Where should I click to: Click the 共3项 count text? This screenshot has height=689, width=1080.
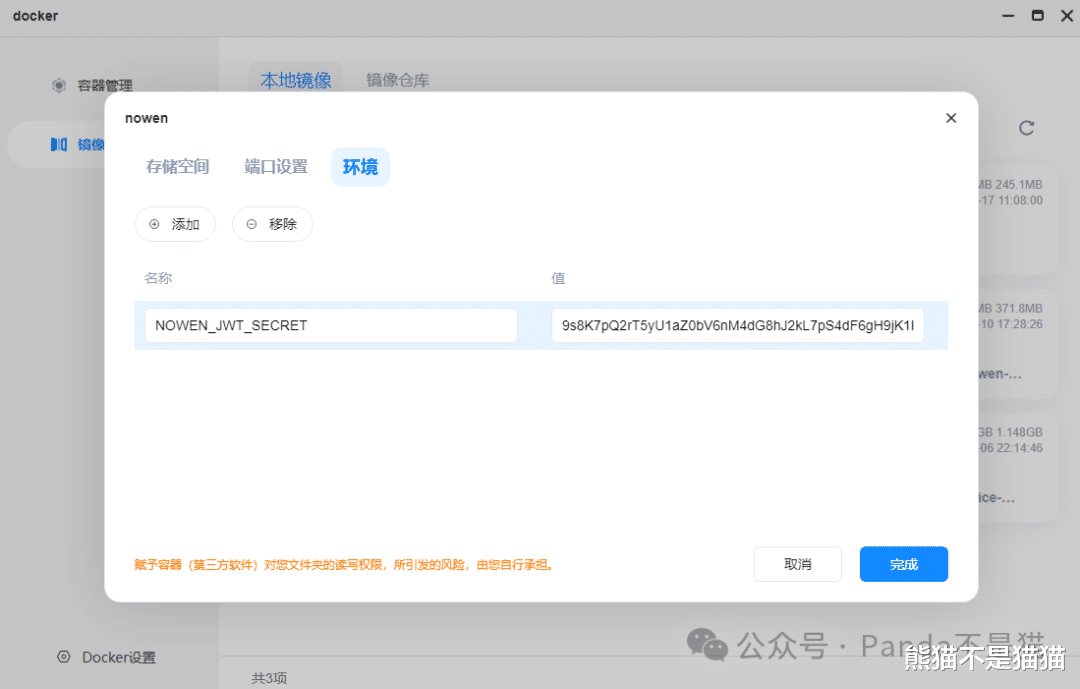click(269, 679)
